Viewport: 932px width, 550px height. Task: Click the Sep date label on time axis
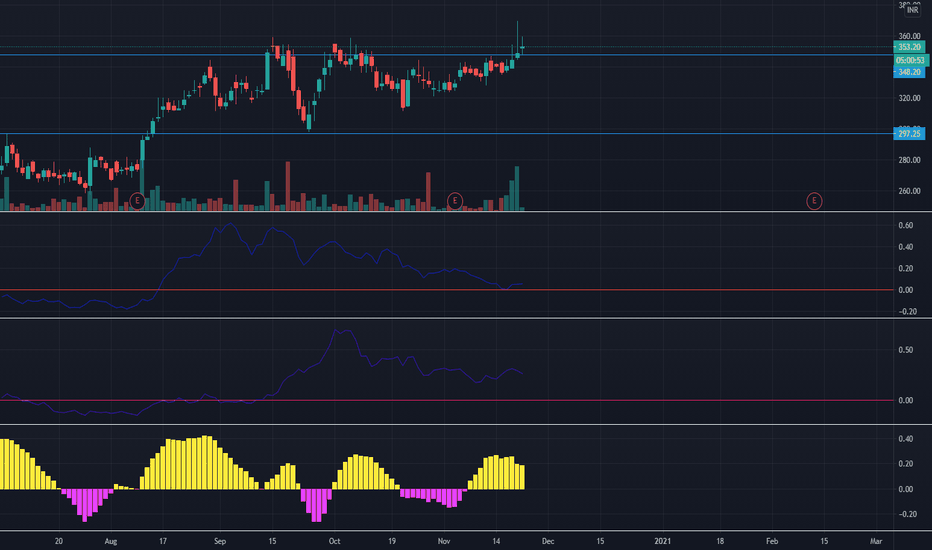pos(220,541)
